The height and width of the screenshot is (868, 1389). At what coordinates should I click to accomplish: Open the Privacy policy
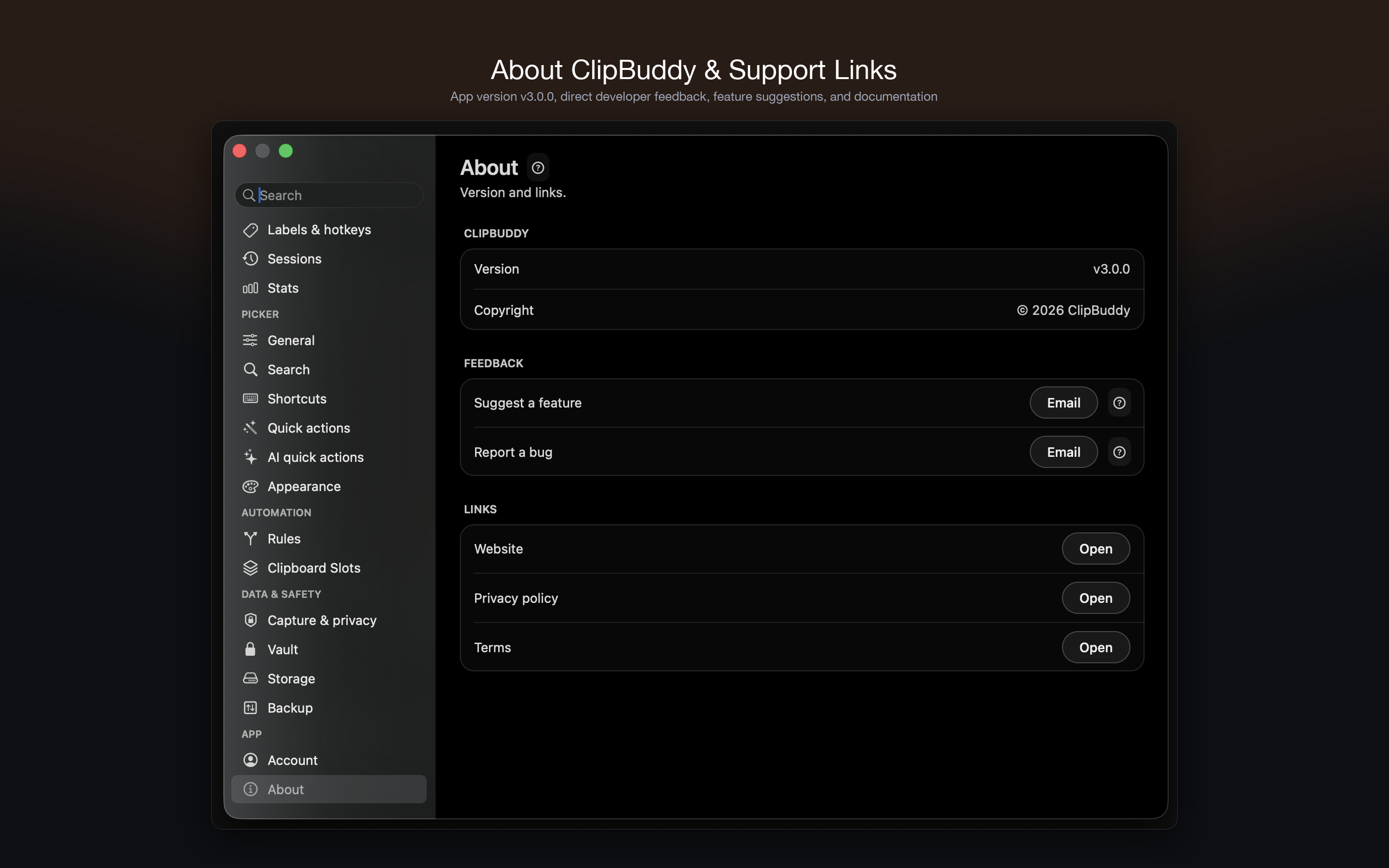(x=1096, y=598)
